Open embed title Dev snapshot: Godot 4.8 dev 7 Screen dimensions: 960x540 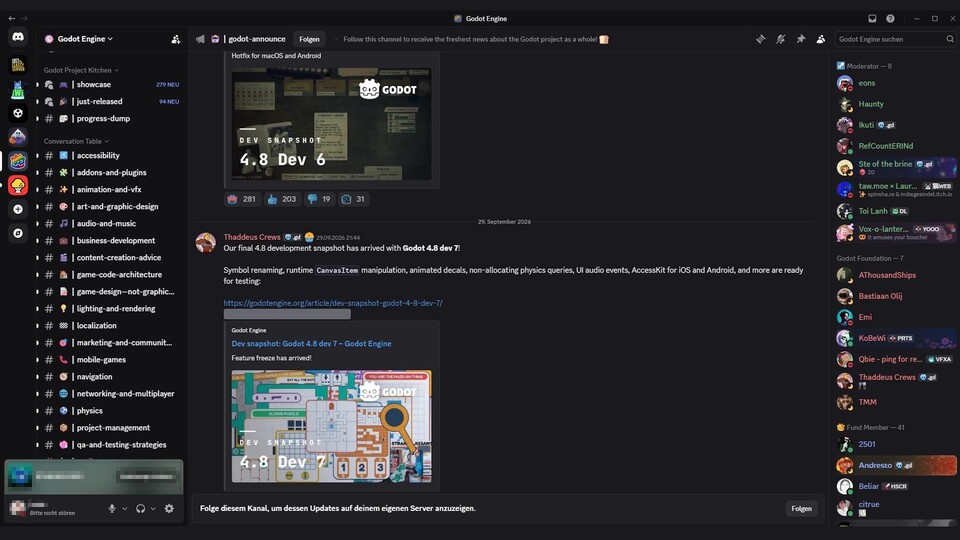pos(311,343)
